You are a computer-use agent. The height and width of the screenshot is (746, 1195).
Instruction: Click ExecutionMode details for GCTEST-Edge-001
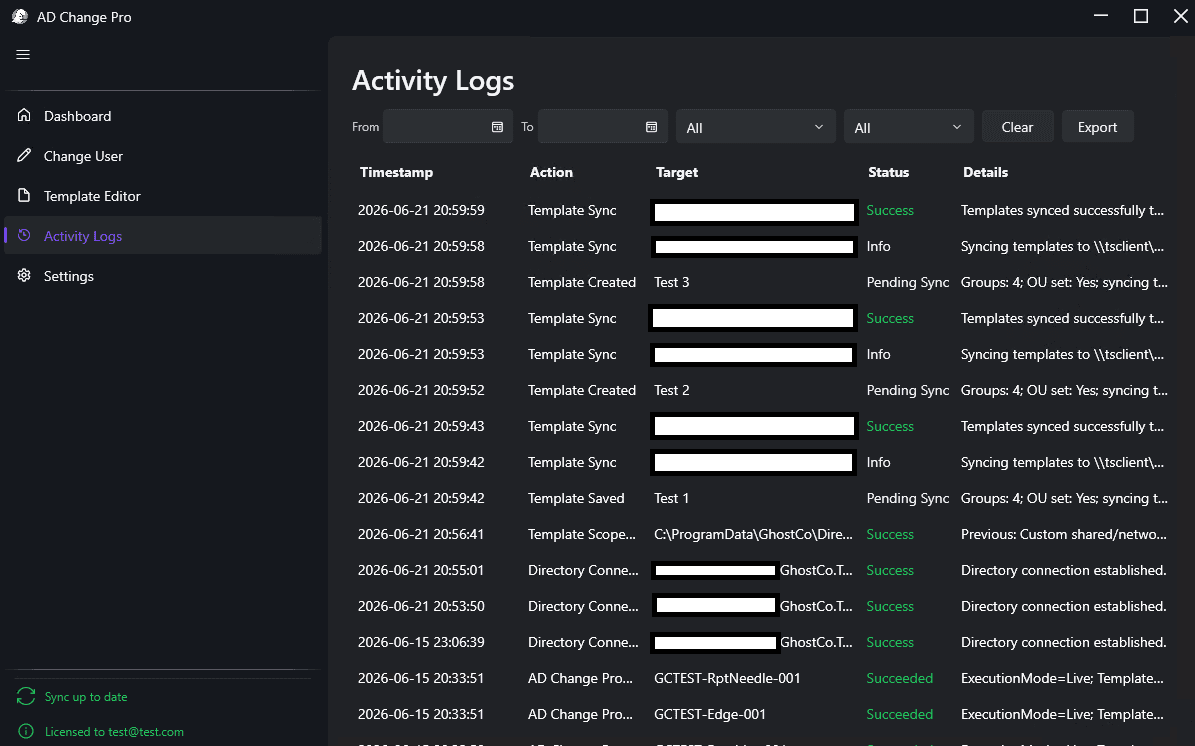(x=1062, y=714)
